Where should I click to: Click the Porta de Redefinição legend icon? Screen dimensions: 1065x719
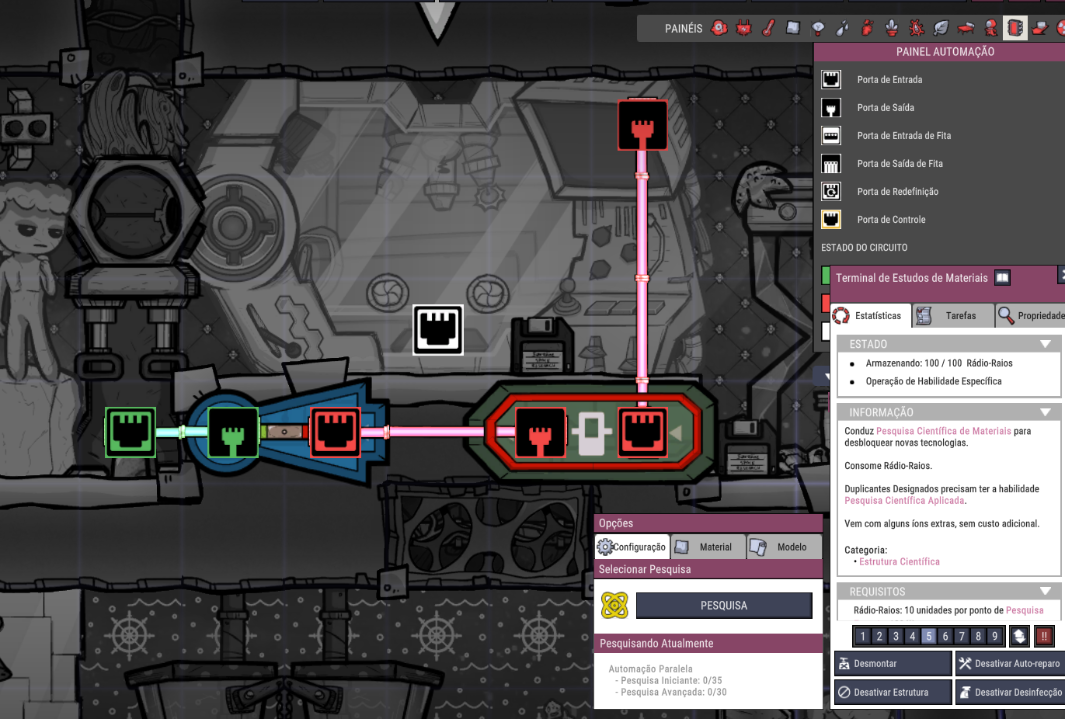[x=831, y=191]
